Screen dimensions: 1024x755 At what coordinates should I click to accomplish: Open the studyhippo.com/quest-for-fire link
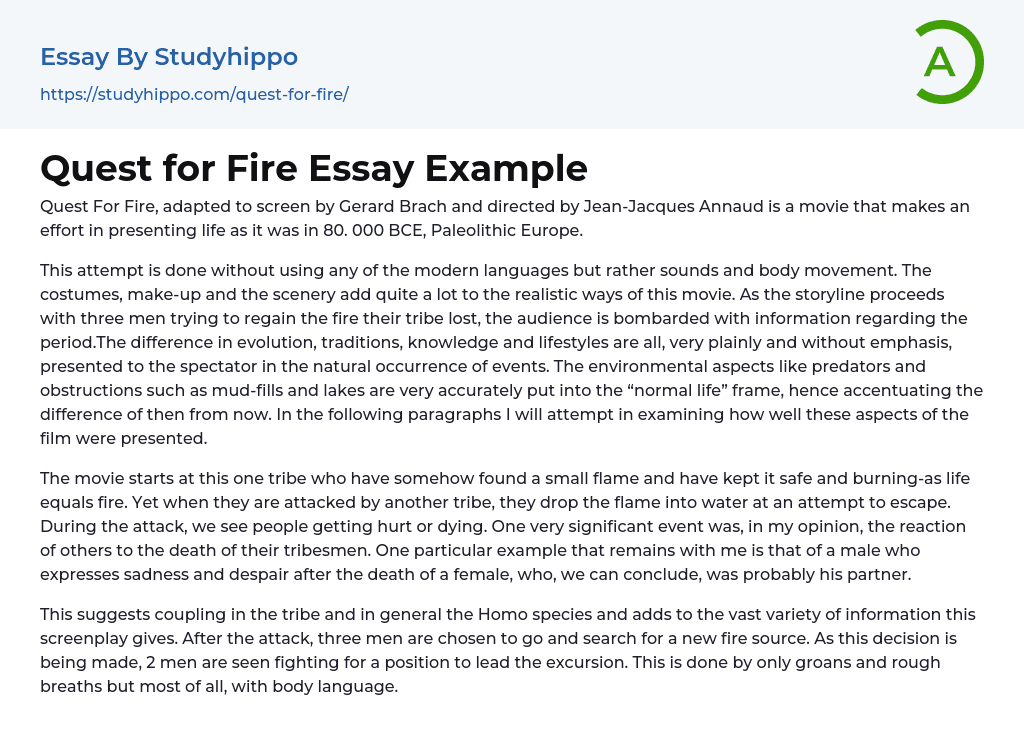click(194, 95)
